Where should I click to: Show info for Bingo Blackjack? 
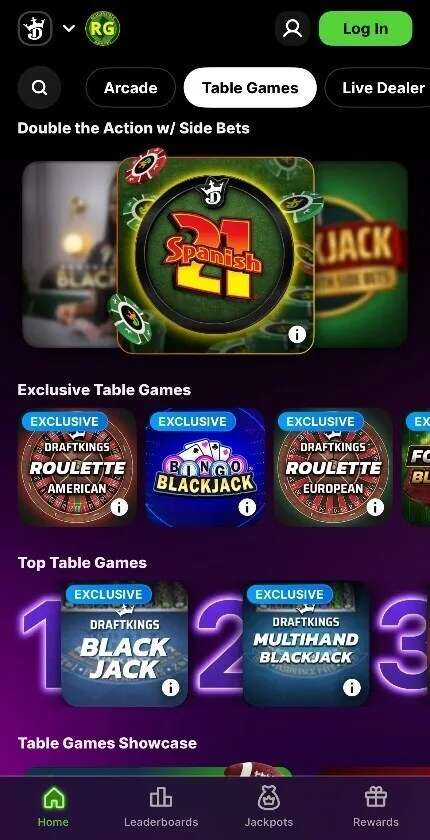point(247,507)
